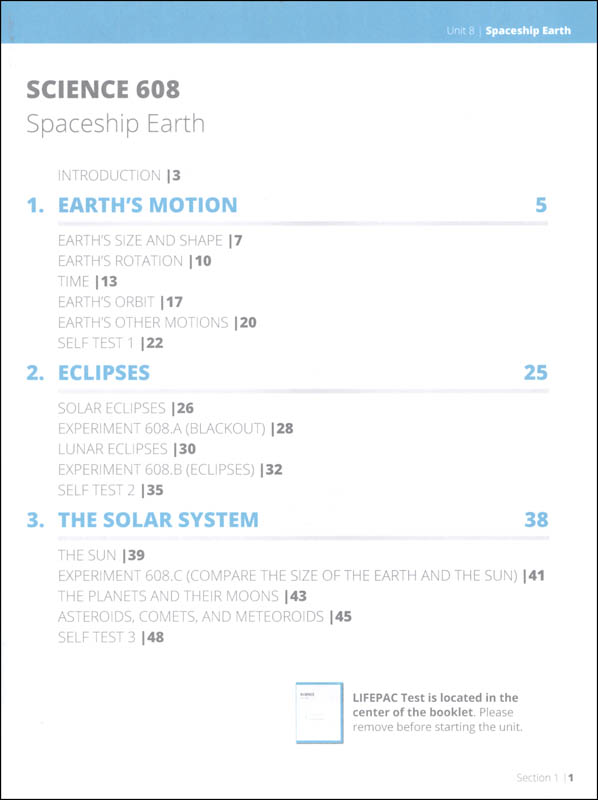This screenshot has width=598, height=800.
Task: Open Experiment 608.B (Eclipses) entry
Action: tap(170, 469)
